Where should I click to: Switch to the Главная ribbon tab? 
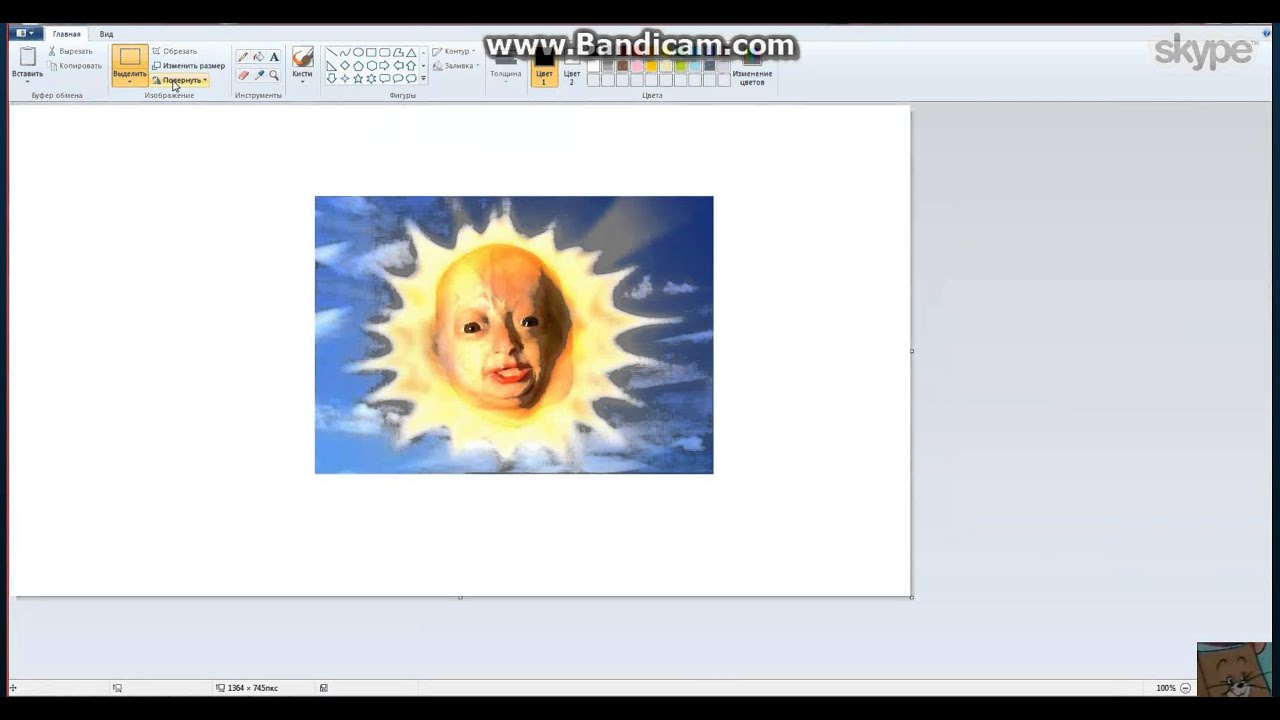(67, 34)
